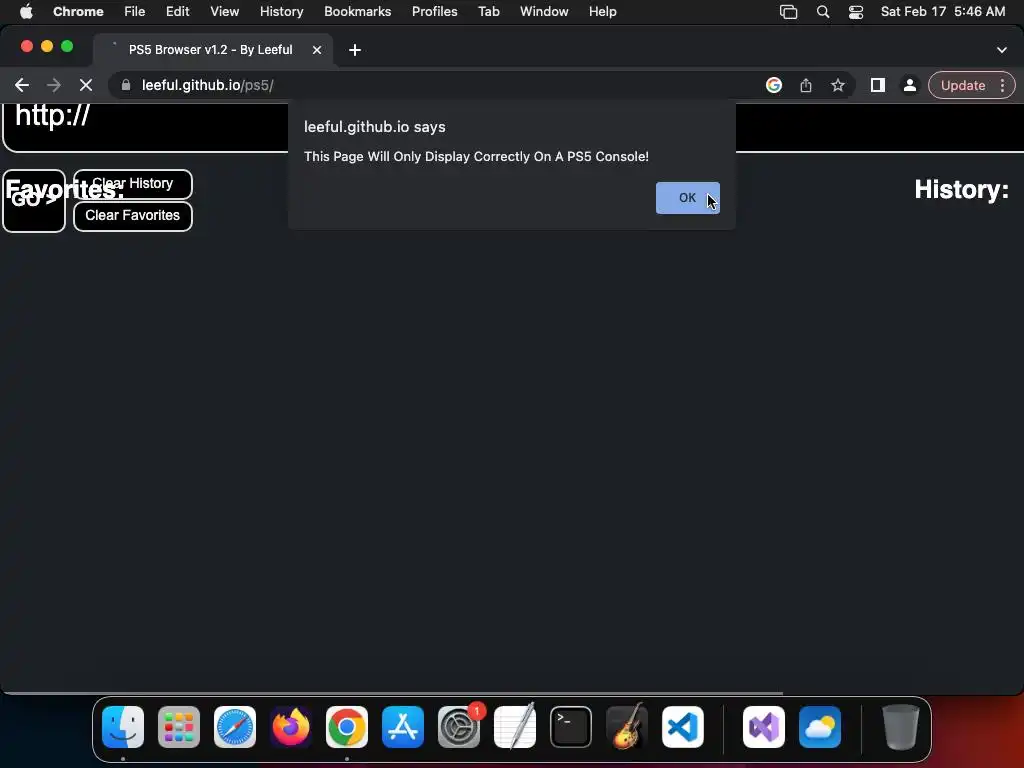
Task: Open the App Store from the Dock
Action: (x=403, y=727)
